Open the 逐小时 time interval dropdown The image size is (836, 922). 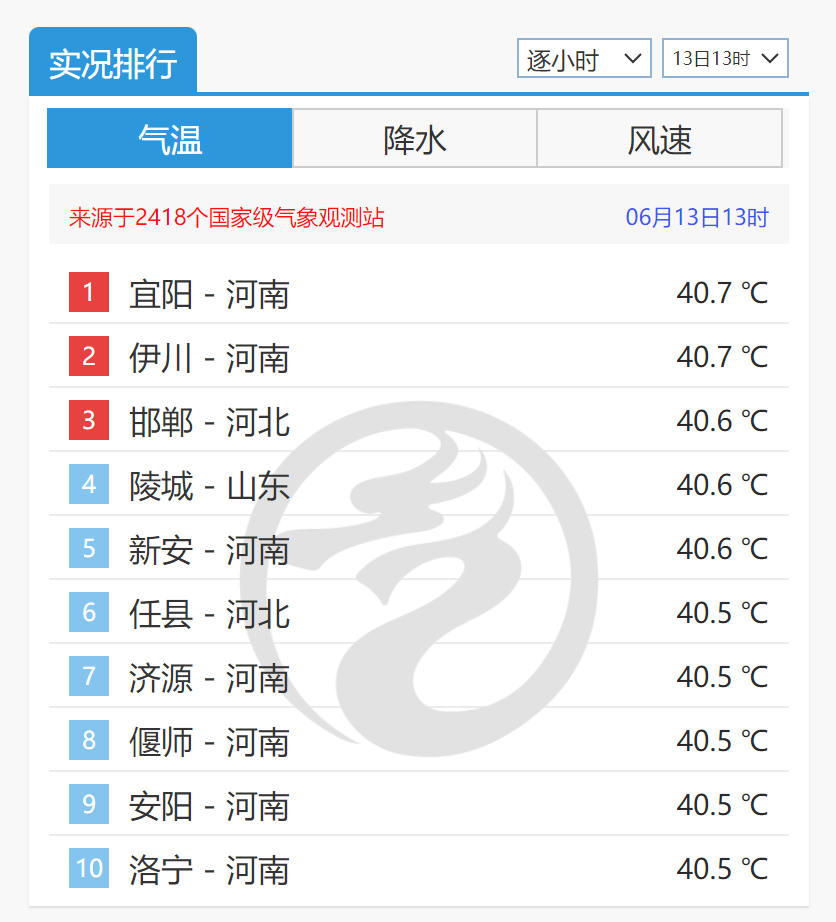tap(584, 58)
